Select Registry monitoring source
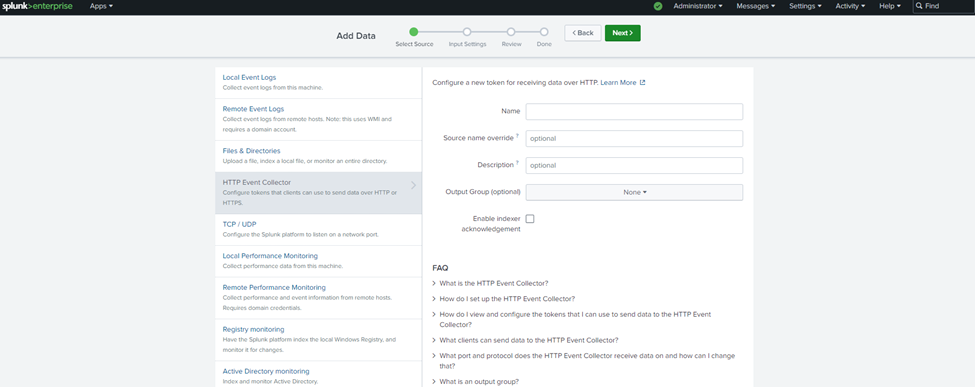Image resolution: width=975 pixels, height=387 pixels. (x=318, y=339)
